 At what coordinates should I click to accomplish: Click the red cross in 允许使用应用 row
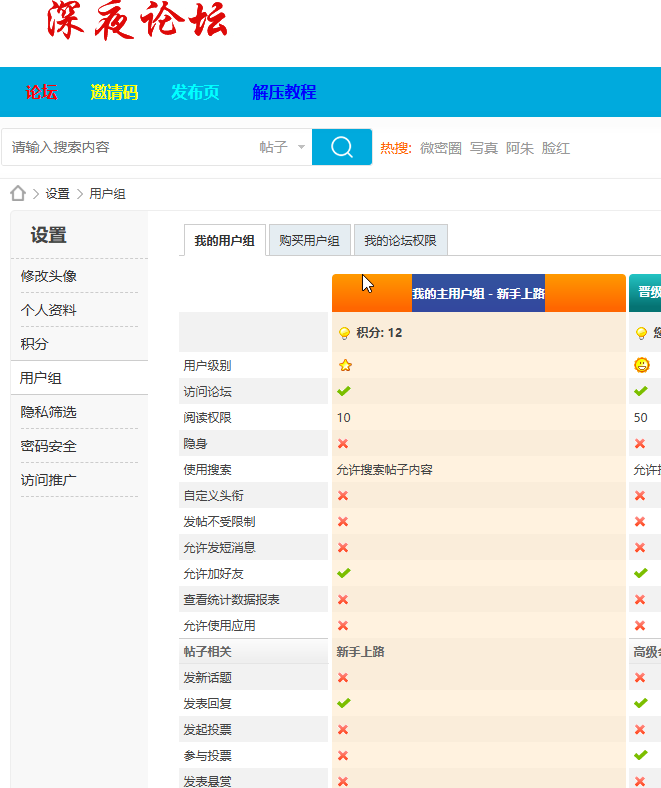[x=343, y=626]
